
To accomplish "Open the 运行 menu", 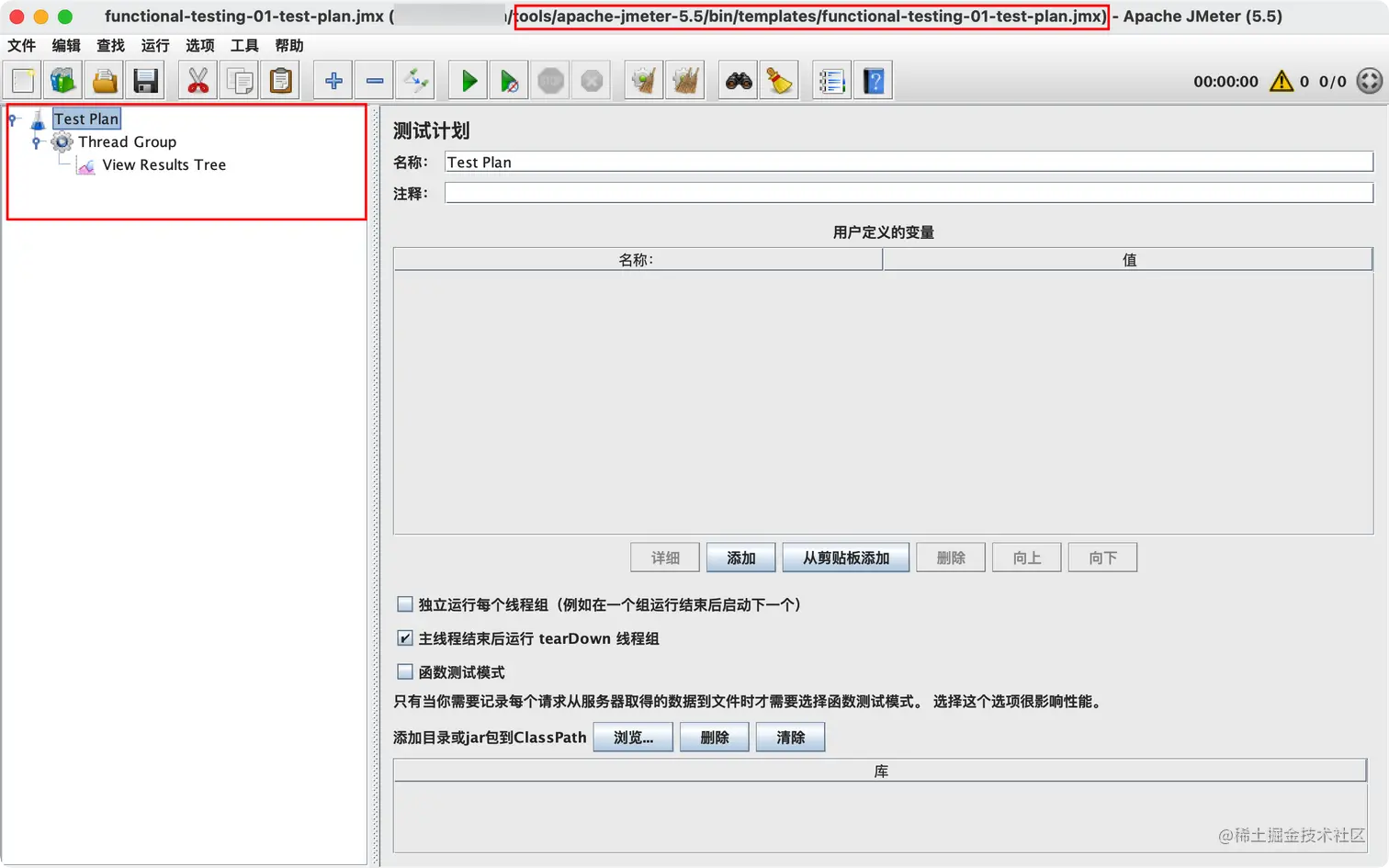I will [x=155, y=45].
